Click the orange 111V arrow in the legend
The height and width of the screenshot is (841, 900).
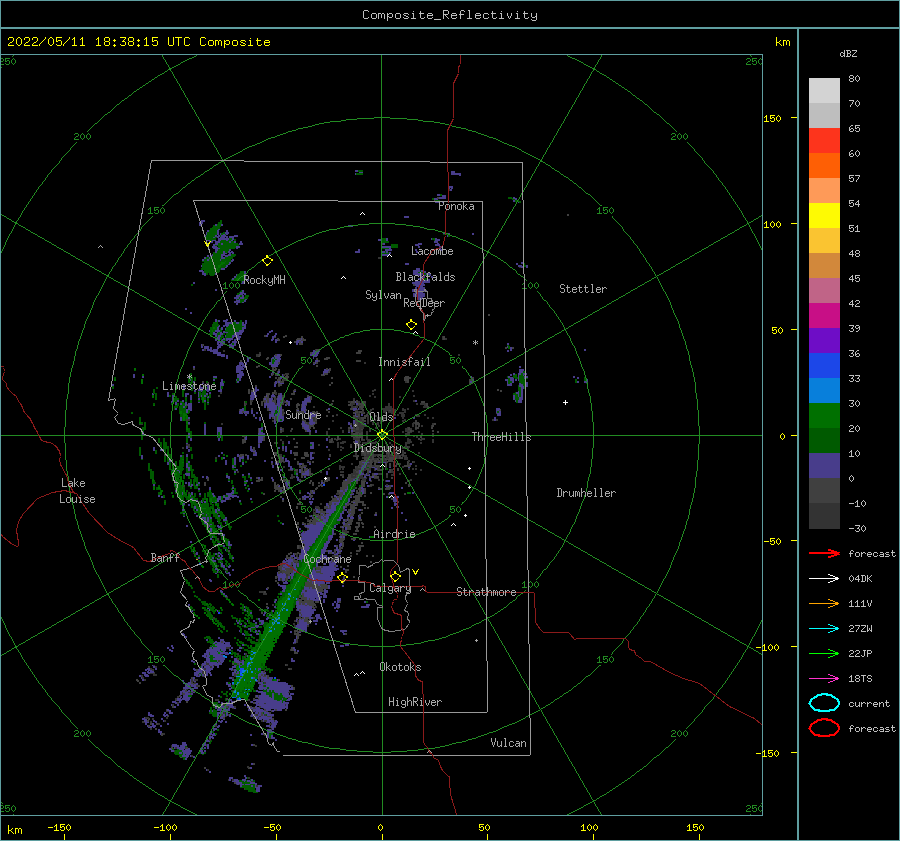tap(824, 603)
